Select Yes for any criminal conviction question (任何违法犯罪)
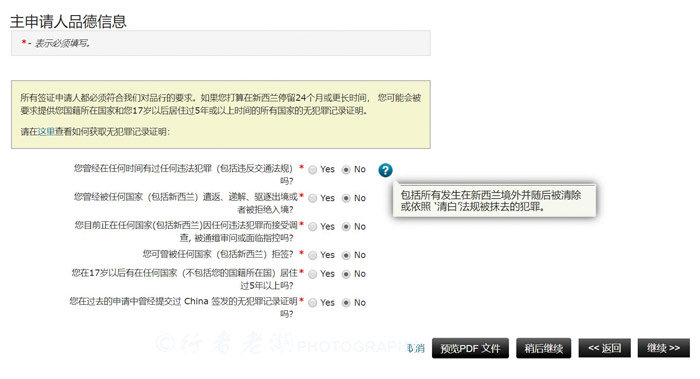The height and width of the screenshot is (379, 700). pyautogui.click(x=313, y=170)
